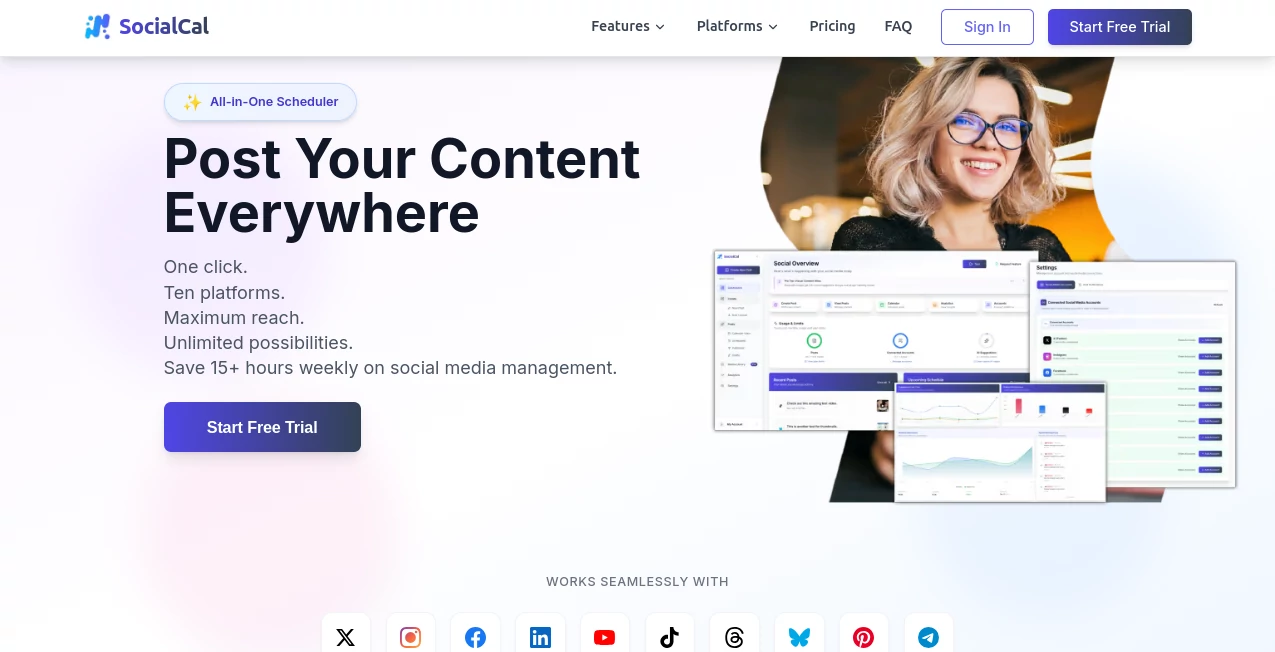Viewport: 1275px width, 652px height.
Task: Click the Pinterest icon
Action: (863, 637)
